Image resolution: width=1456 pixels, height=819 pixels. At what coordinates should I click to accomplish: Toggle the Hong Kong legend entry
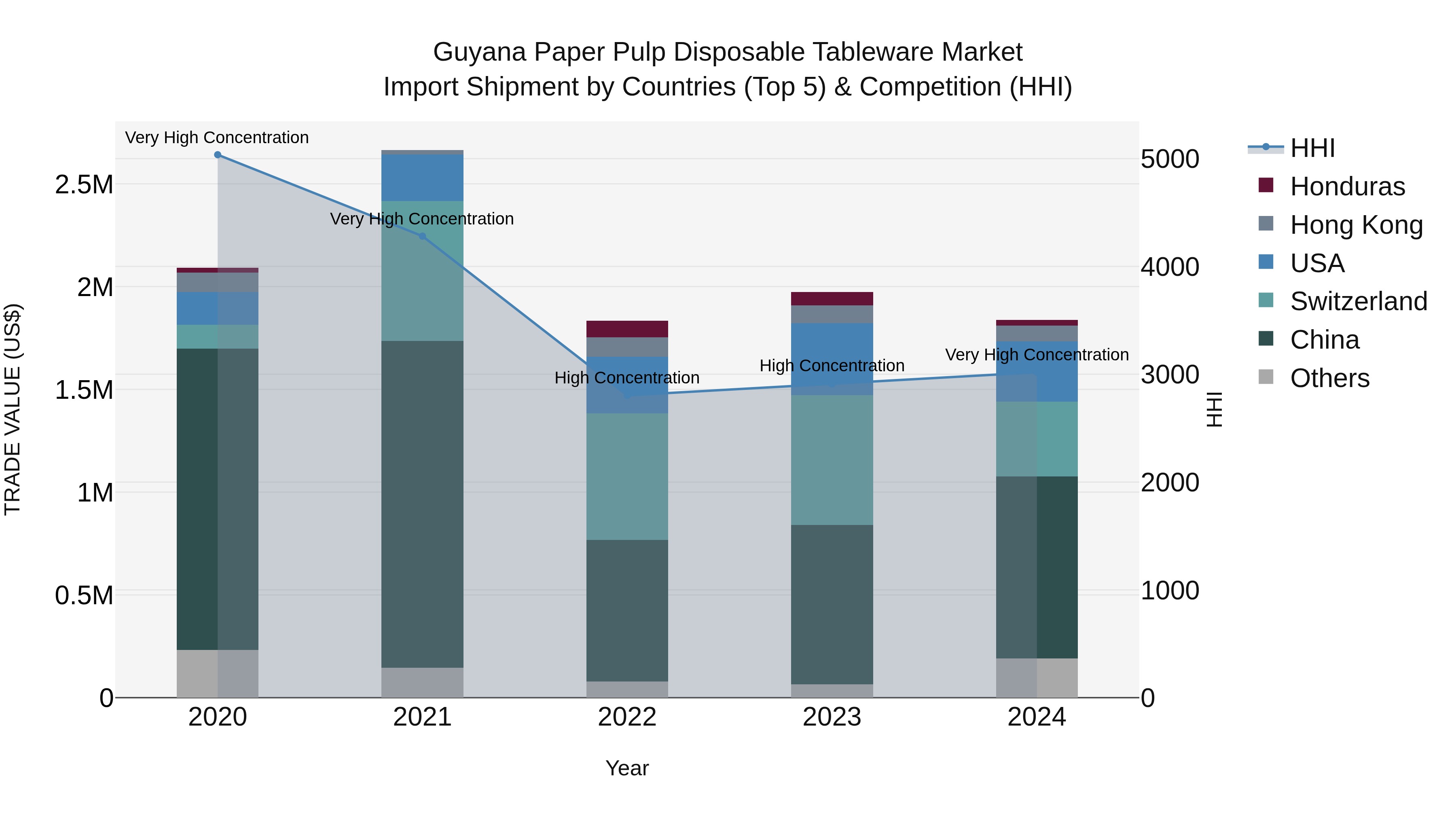pos(1340,224)
